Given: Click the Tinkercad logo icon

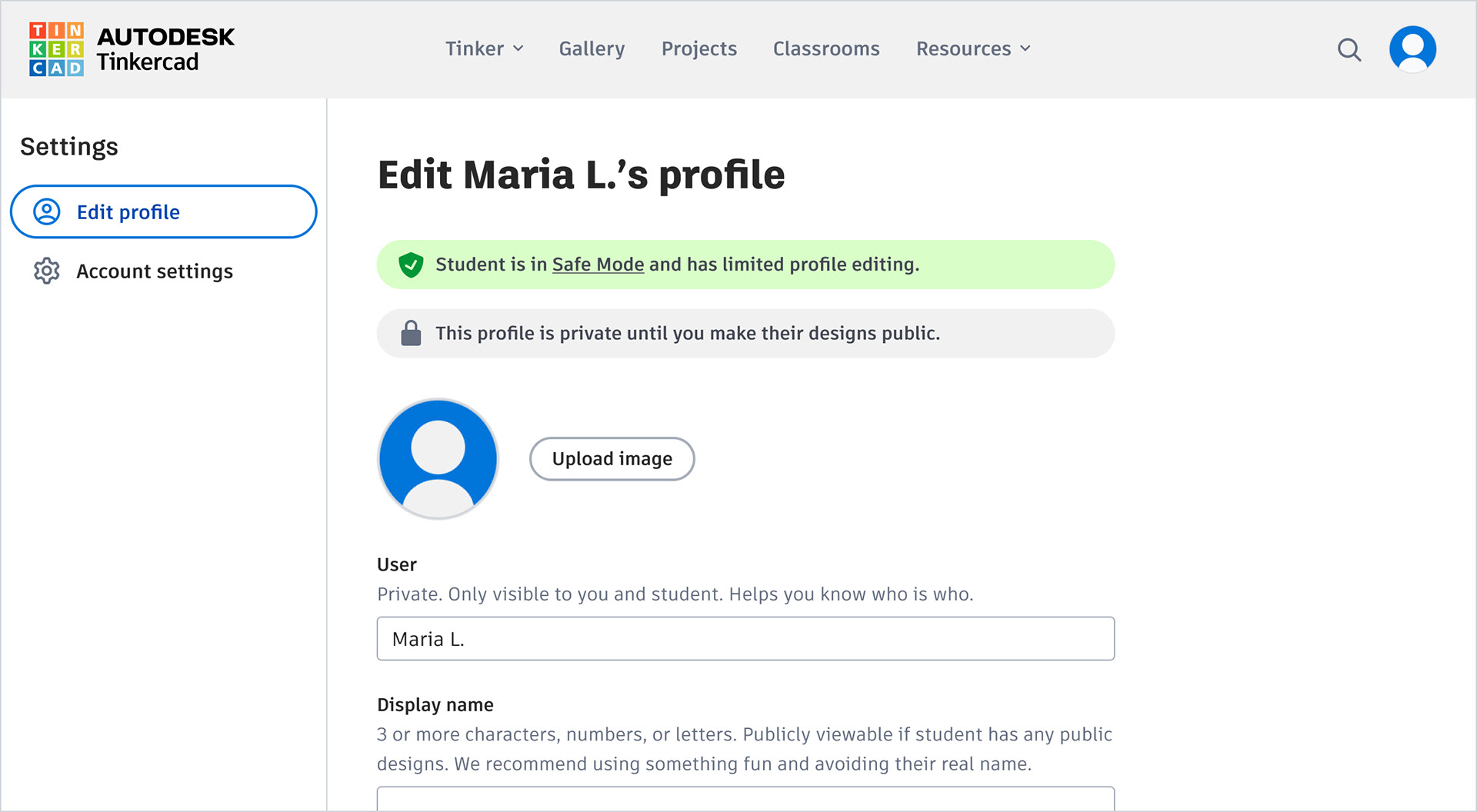Looking at the screenshot, I should click(56, 49).
